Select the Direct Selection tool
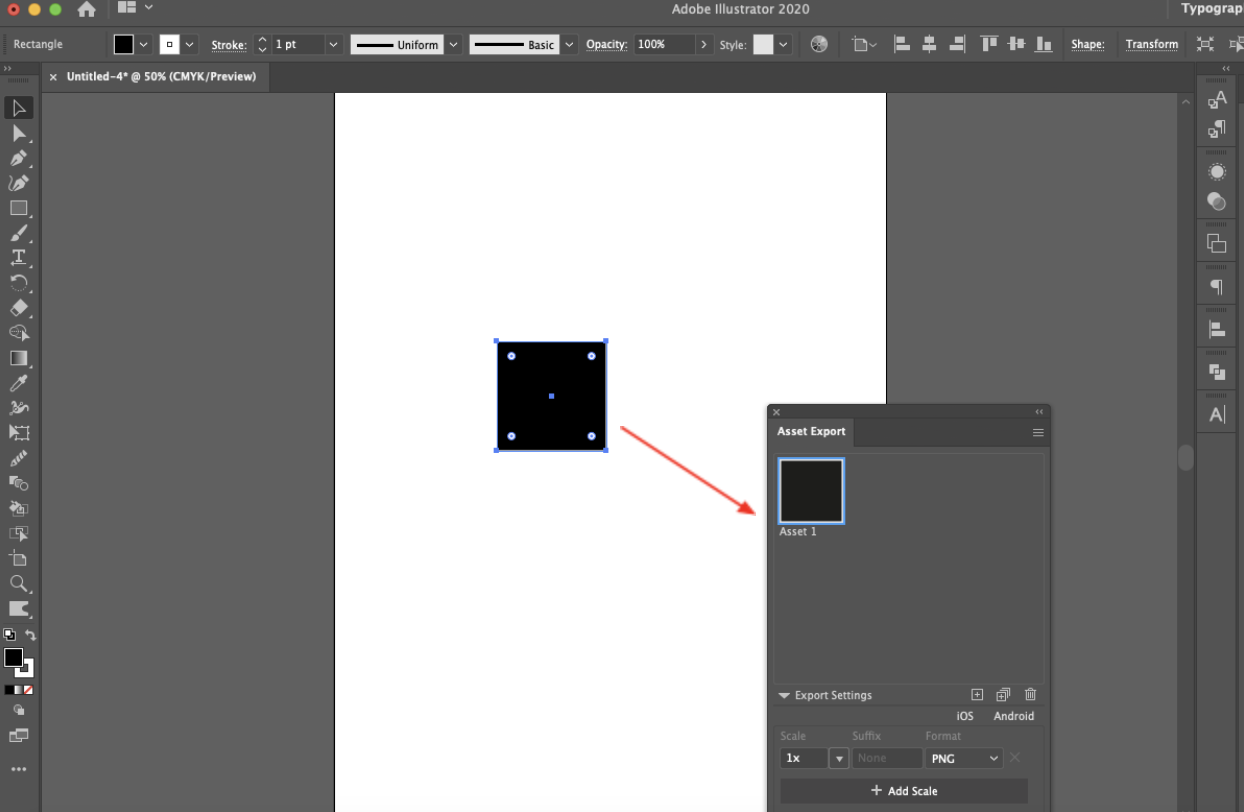1244x812 pixels. point(18,133)
